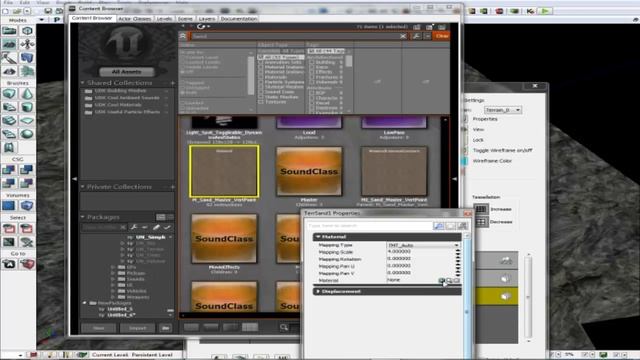Click the Decrease tessellation icon

click(x=481, y=222)
